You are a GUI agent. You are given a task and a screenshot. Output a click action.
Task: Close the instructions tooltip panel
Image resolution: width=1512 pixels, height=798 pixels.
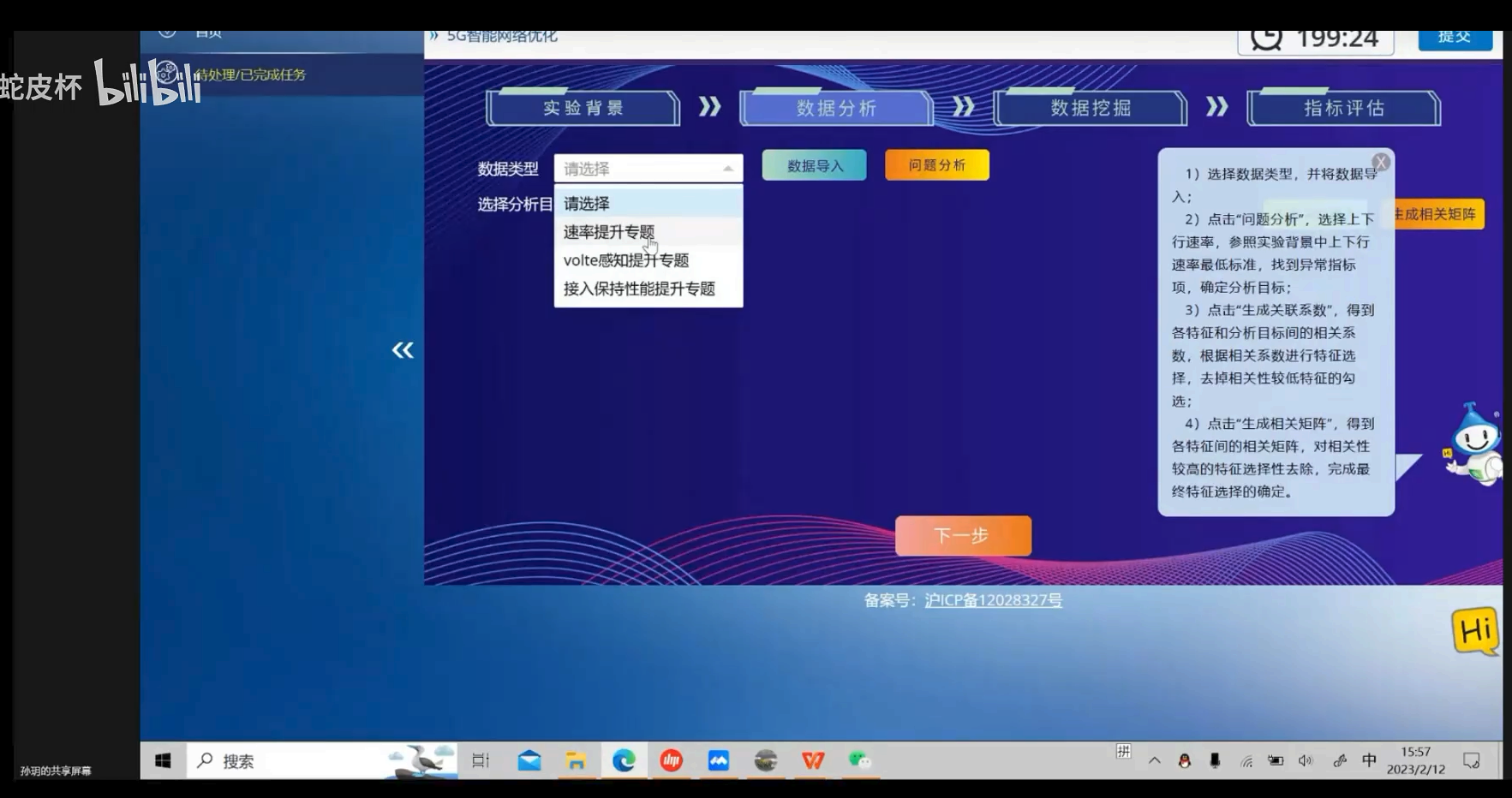tap(1381, 162)
